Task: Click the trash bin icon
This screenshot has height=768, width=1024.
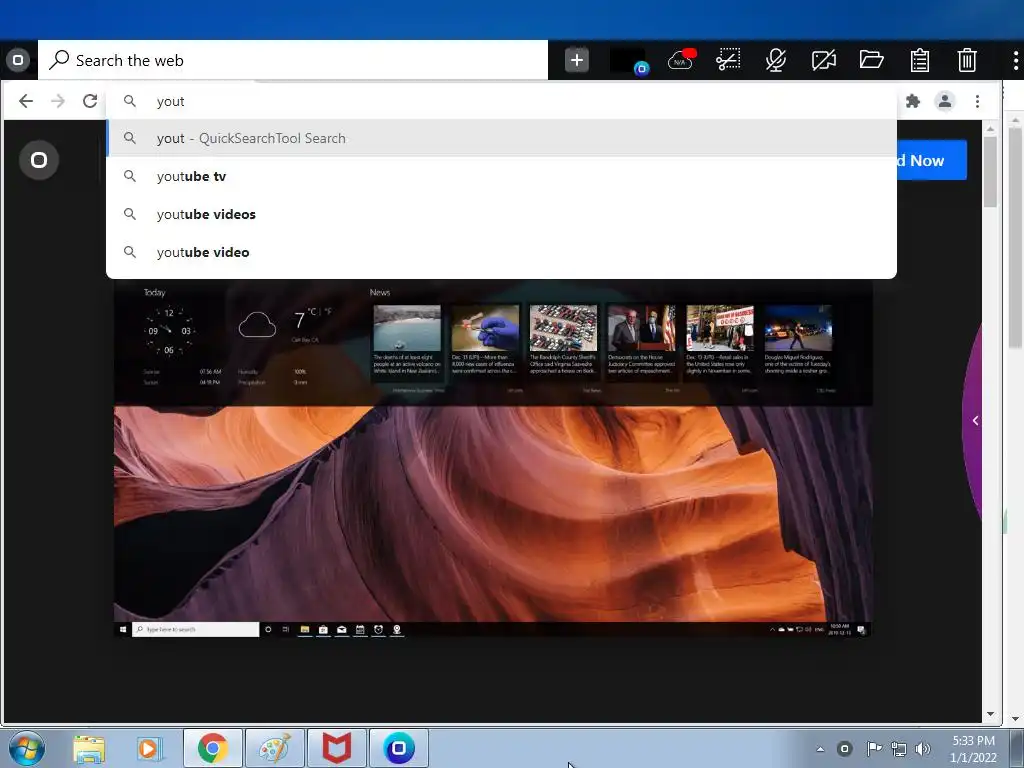Action: [967, 60]
